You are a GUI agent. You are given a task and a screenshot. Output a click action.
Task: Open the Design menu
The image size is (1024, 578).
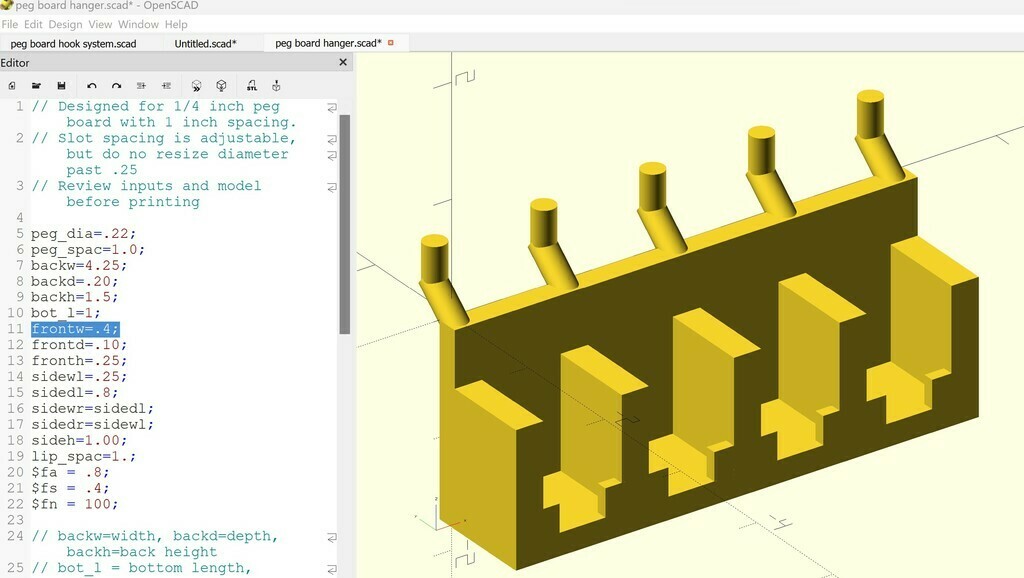tap(65, 24)
